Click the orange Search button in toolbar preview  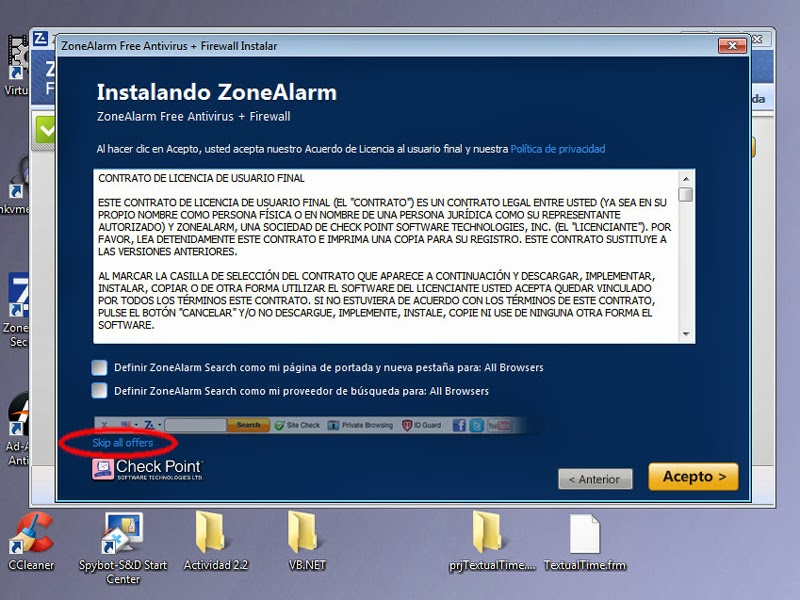(248, 425)
